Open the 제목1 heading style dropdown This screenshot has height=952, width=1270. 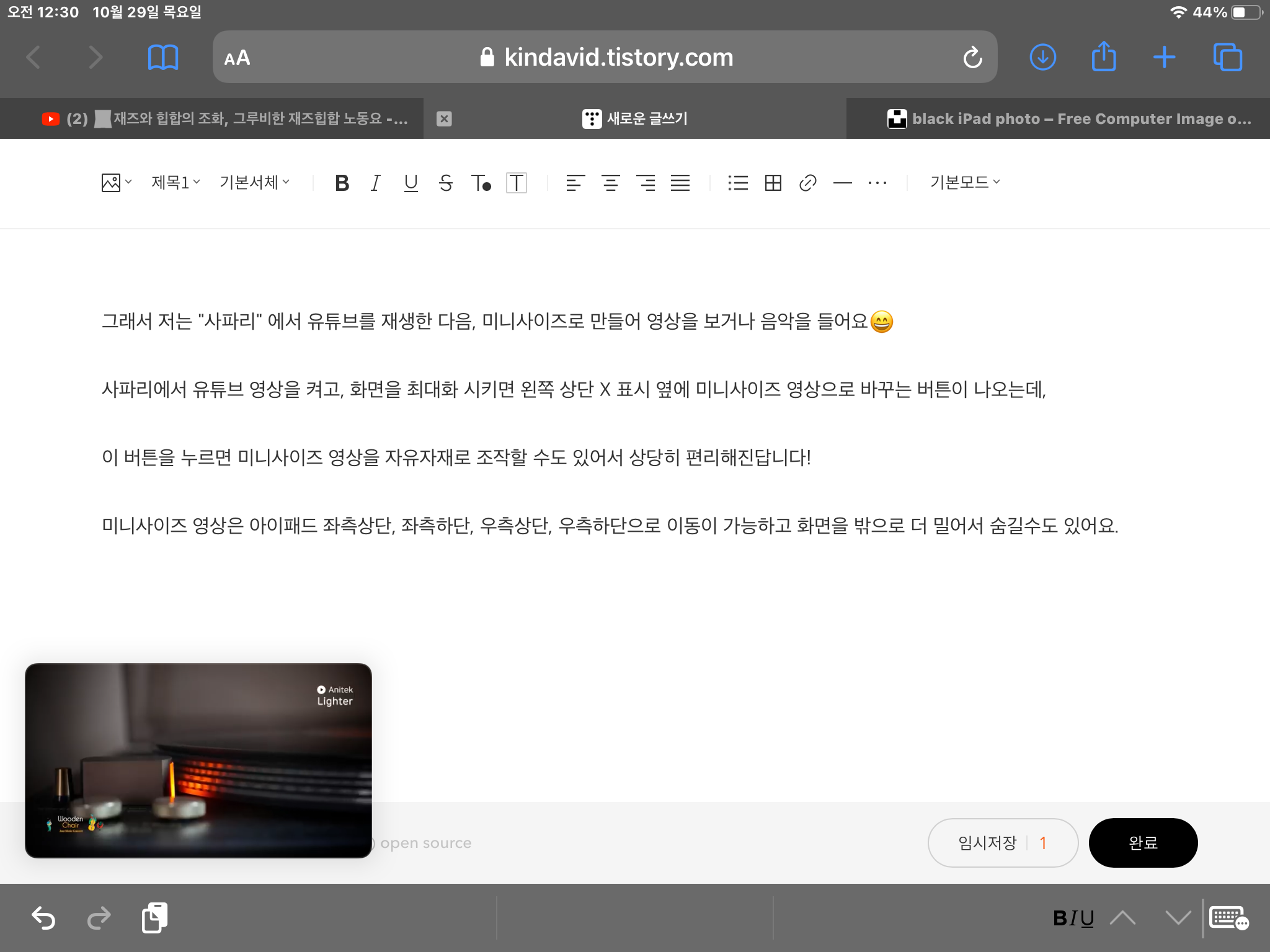(x=175, y=182)
